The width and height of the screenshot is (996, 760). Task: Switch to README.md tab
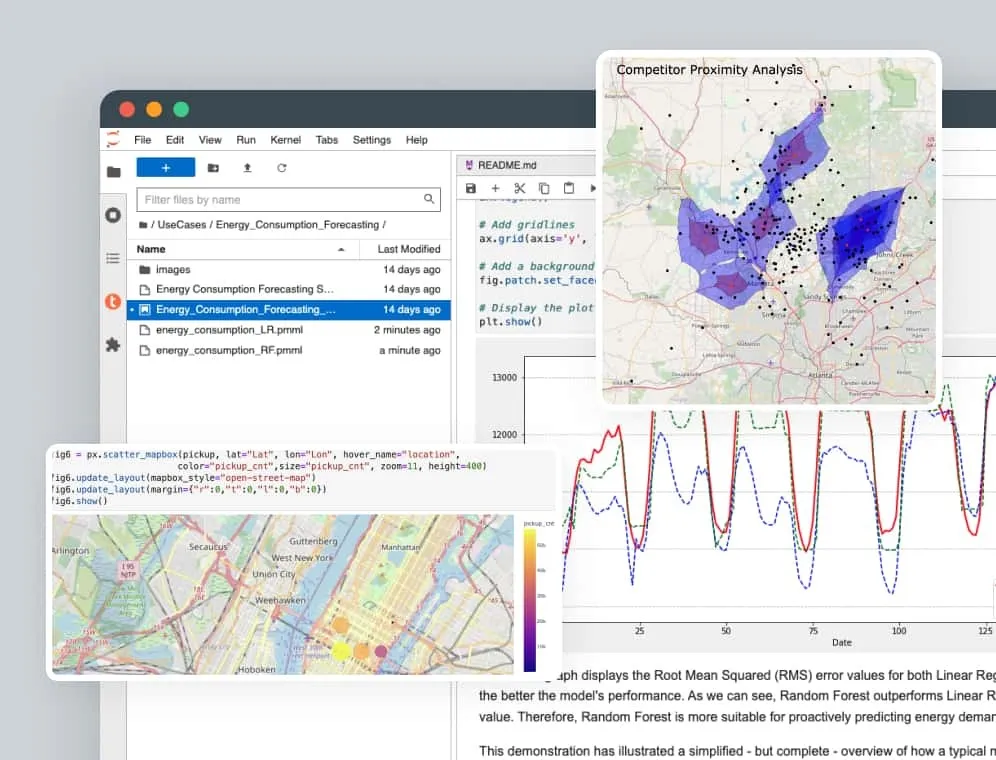pos(507,165)
